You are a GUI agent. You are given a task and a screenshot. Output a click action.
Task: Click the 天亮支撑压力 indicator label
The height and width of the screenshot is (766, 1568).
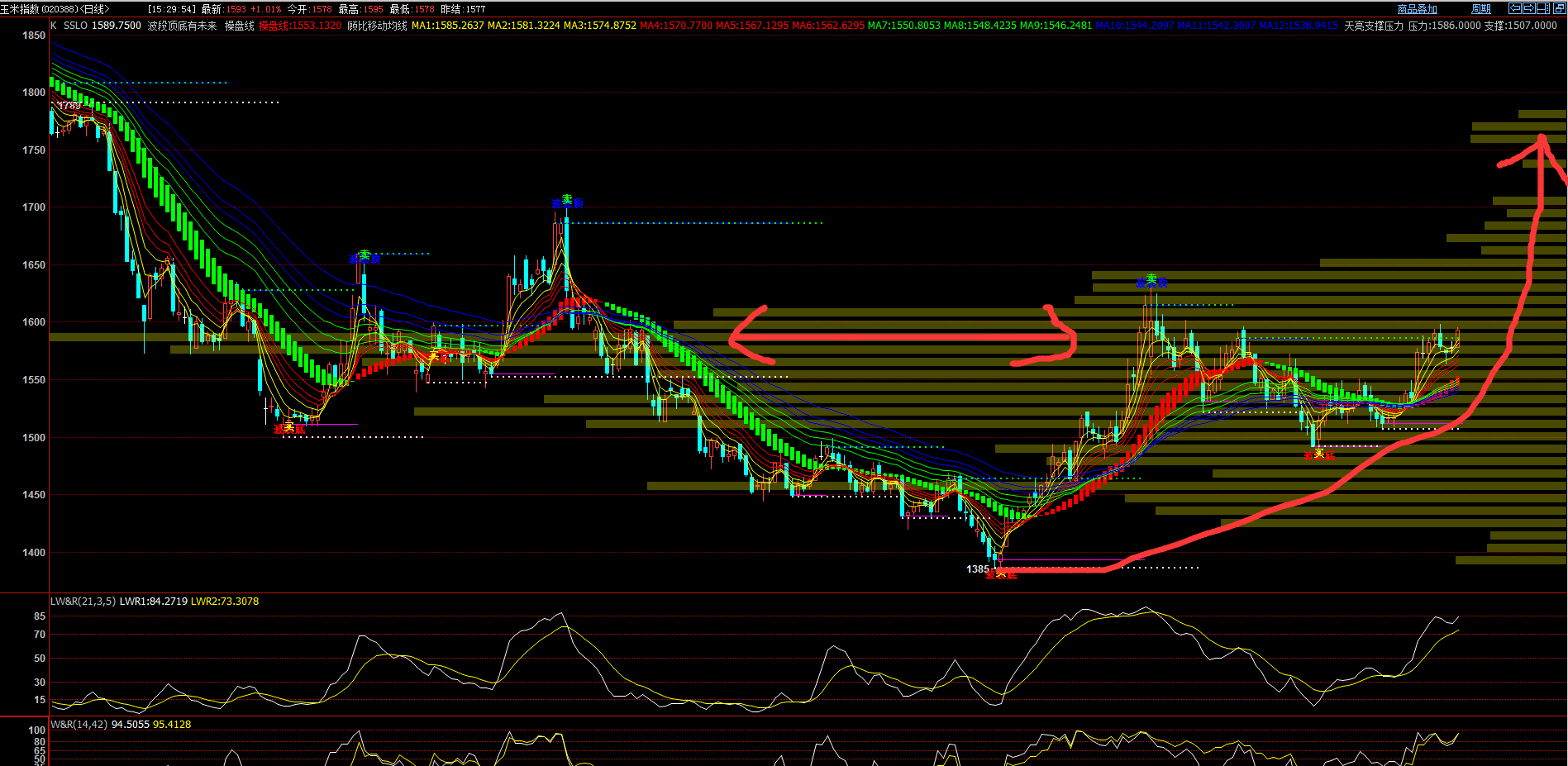(1373, 26)
